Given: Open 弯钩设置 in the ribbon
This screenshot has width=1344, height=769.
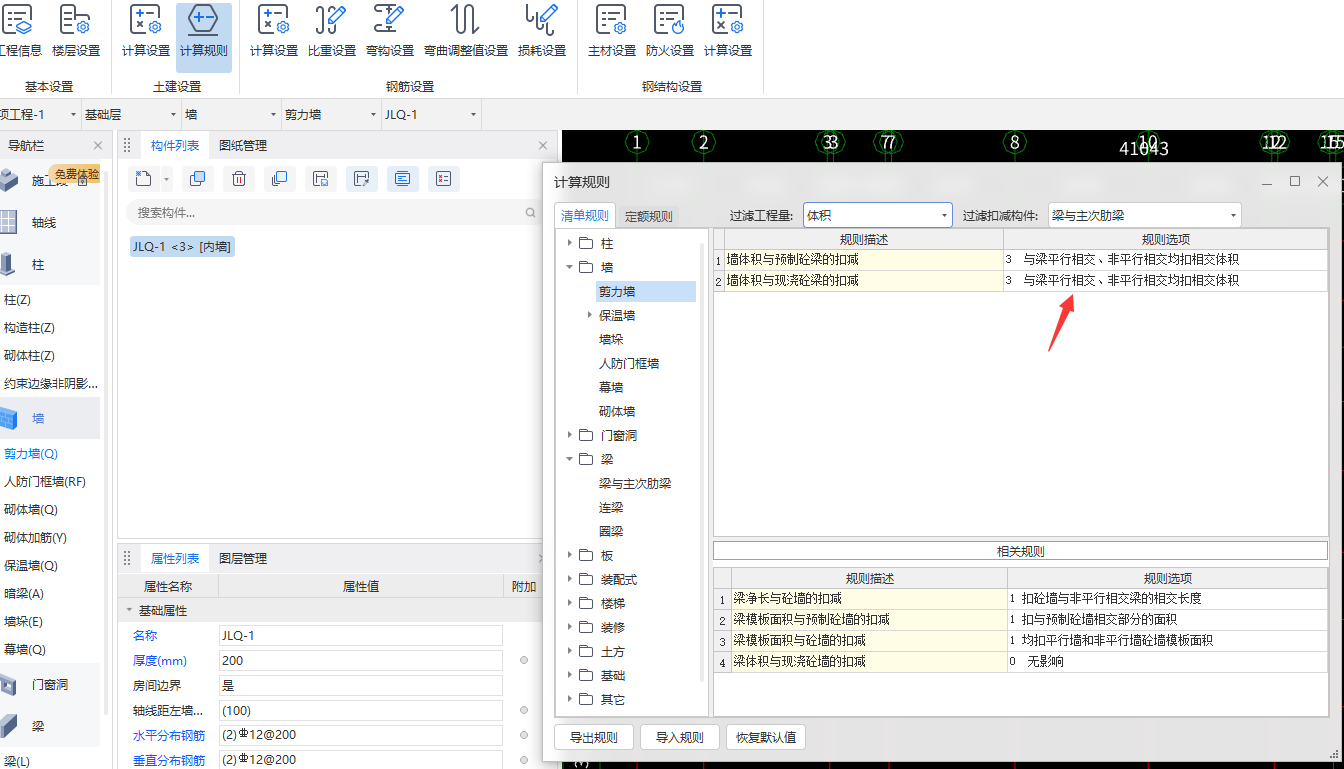Looking at the screenshot, I should pyautogui.click(x=390, y=32).
